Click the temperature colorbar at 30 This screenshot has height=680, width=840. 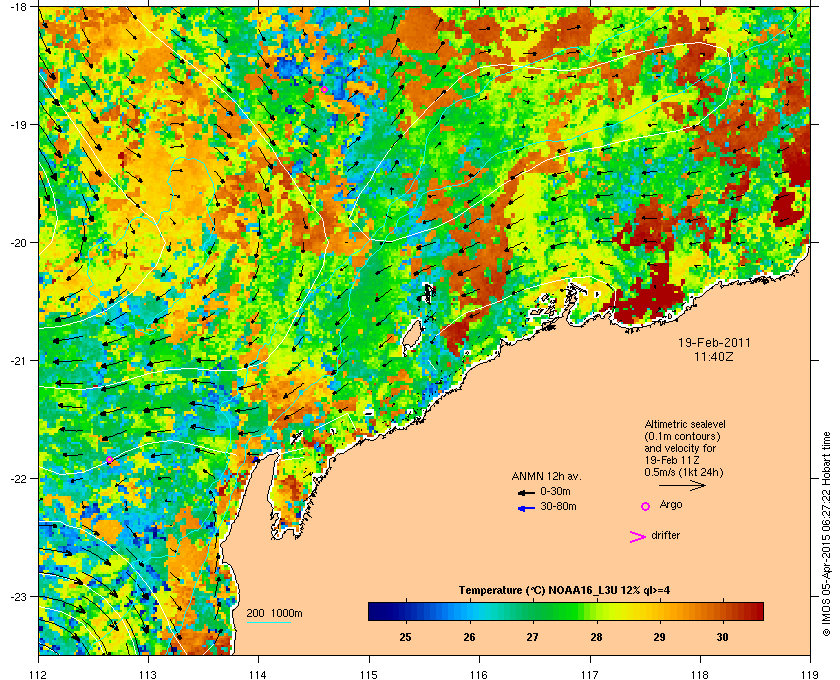[x=722, y=611]
